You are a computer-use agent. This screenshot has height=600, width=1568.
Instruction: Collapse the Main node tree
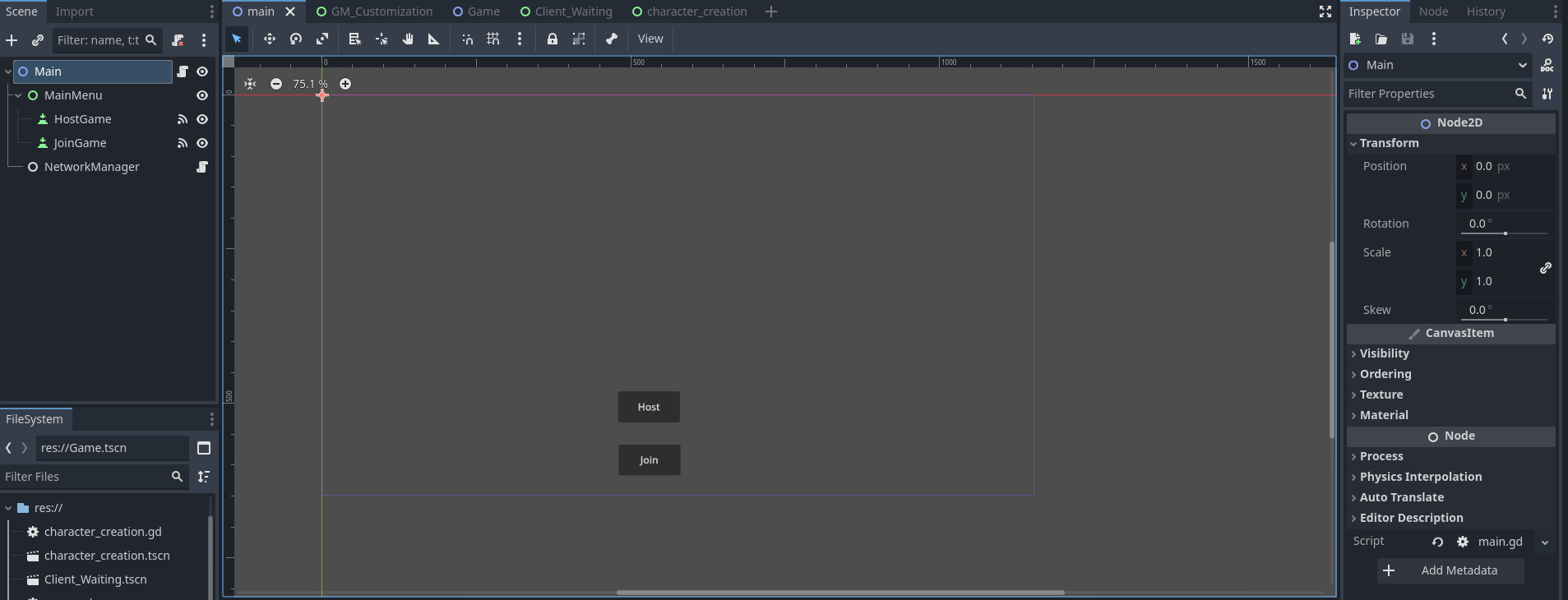(8, 72)
